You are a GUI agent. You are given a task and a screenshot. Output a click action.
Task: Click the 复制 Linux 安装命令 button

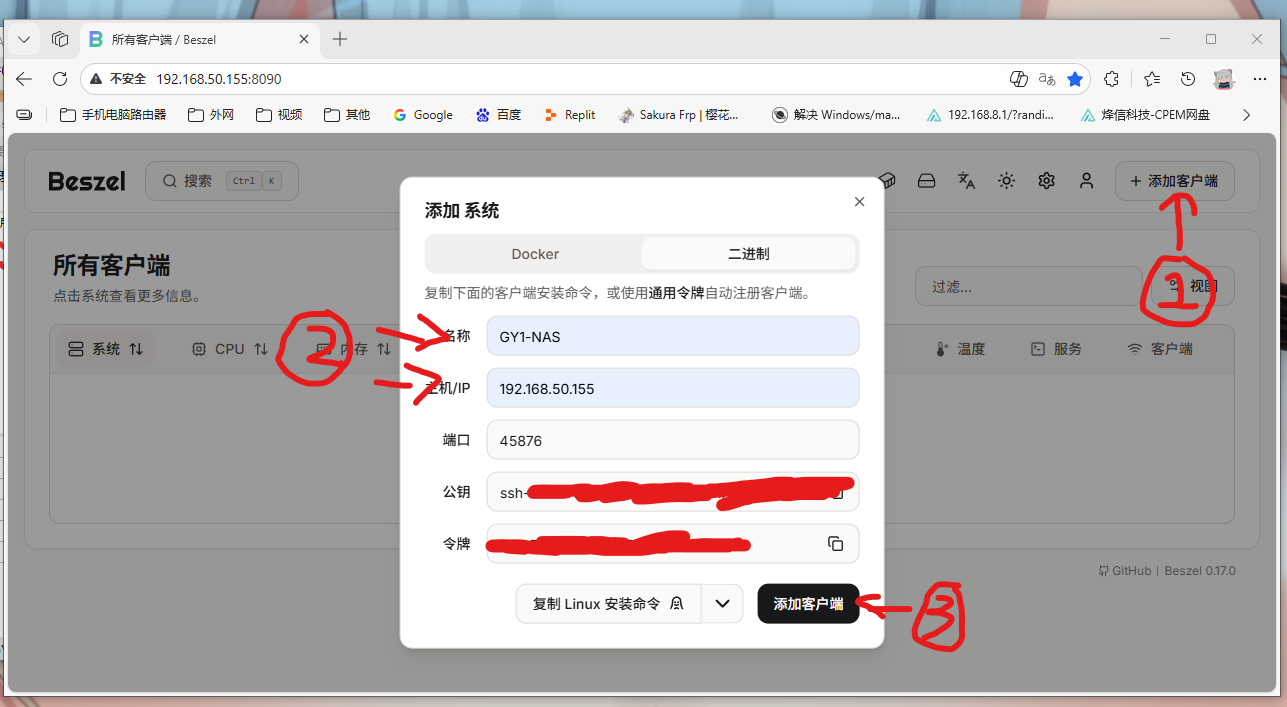pos(608,604)
